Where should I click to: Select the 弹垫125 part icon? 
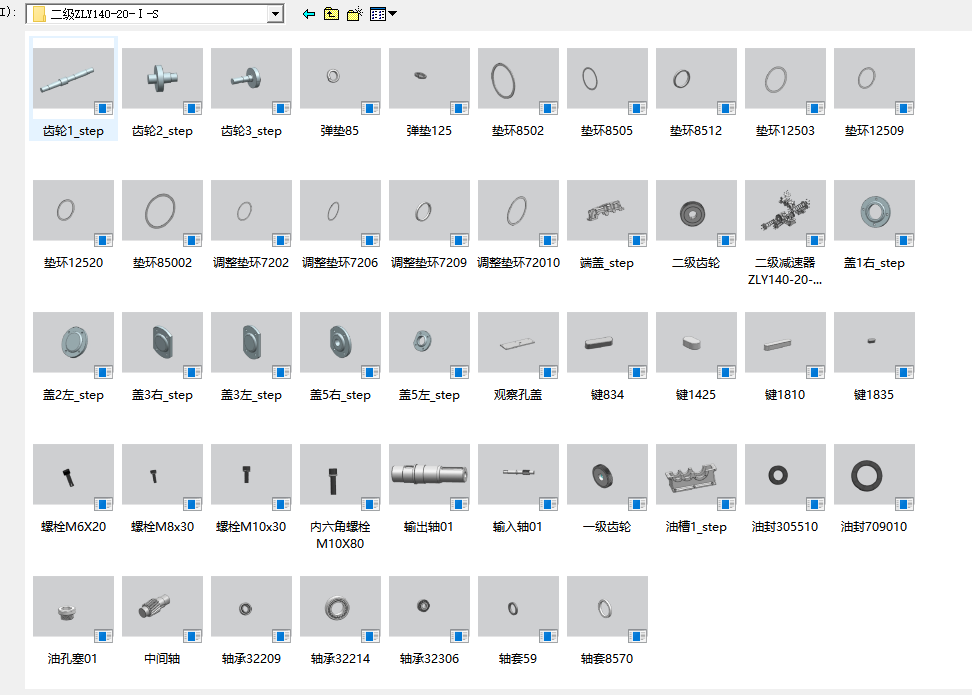click(430, 82)
